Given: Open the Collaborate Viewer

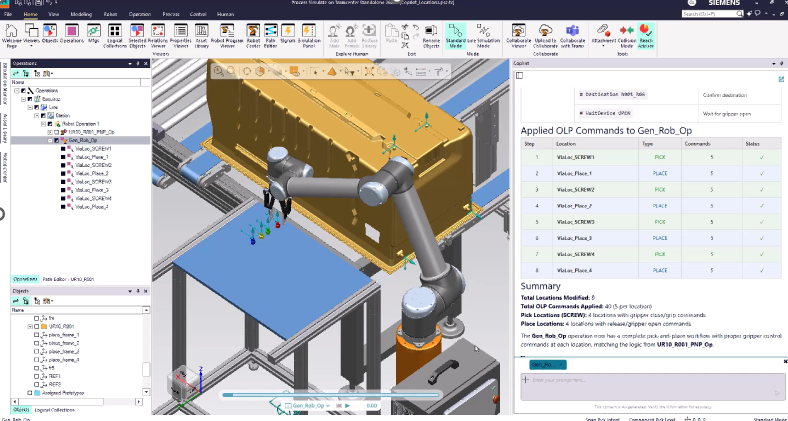Looking at the screenshot, I should click(x=518, y=35).
